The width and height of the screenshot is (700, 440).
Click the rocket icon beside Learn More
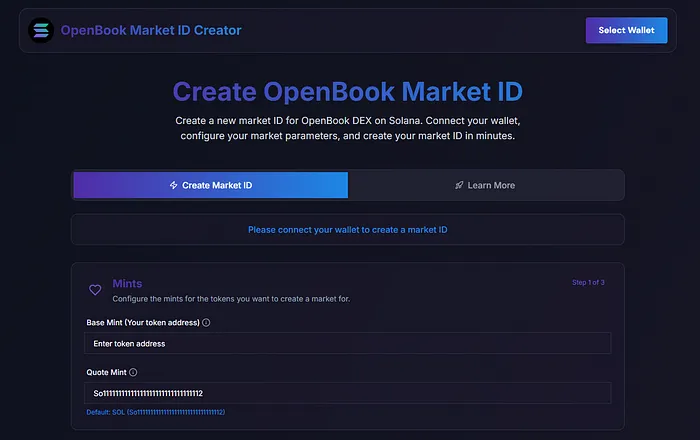click(459, 185)
